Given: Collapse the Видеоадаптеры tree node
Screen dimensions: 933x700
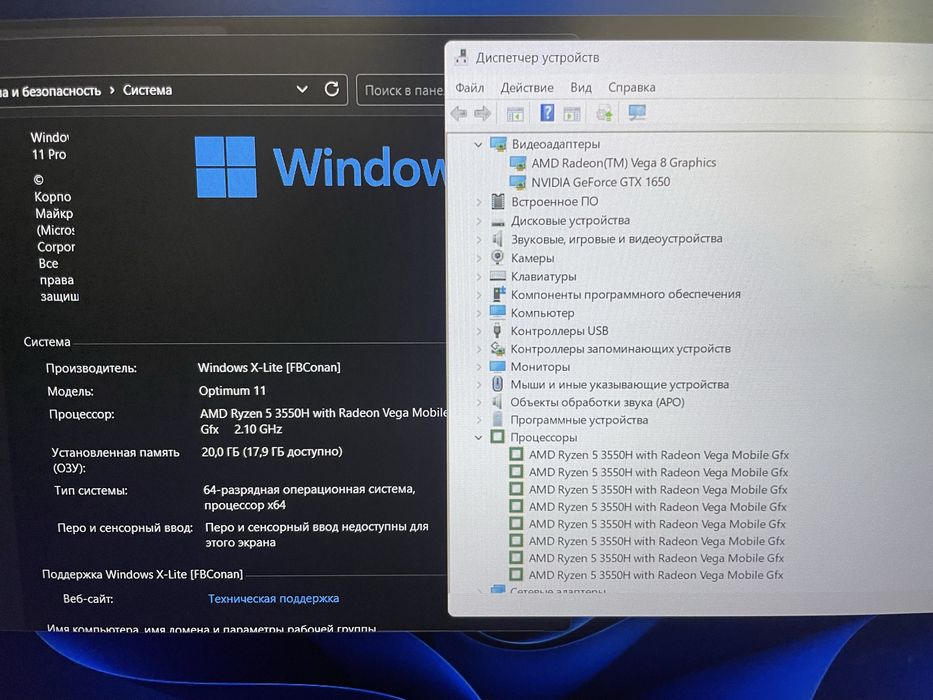Looking at the screenshot, I should tap(478, 144).
